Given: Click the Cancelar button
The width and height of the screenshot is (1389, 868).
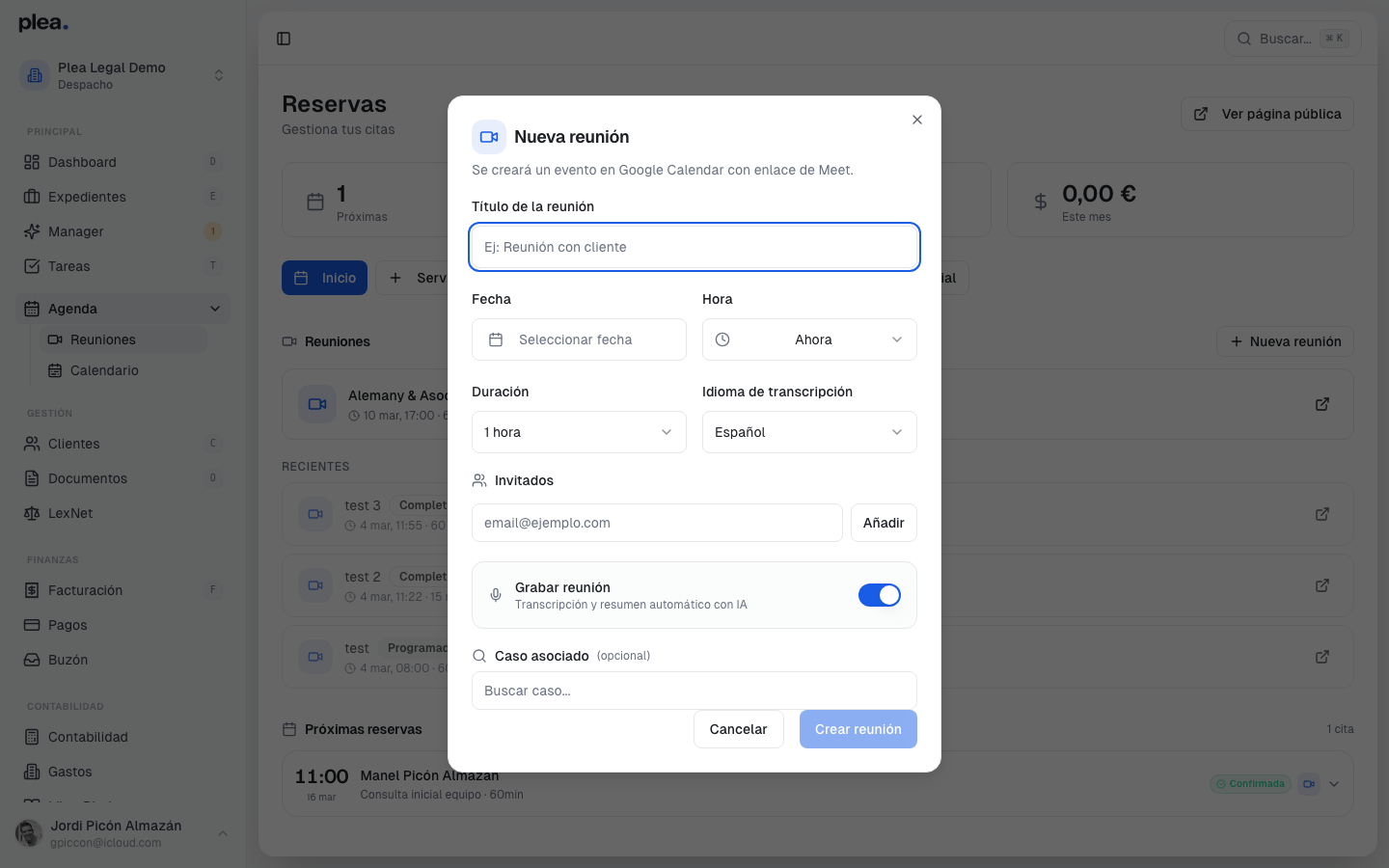Looking at the screenshot, I should pyautogui.click(x=739, y=729).
